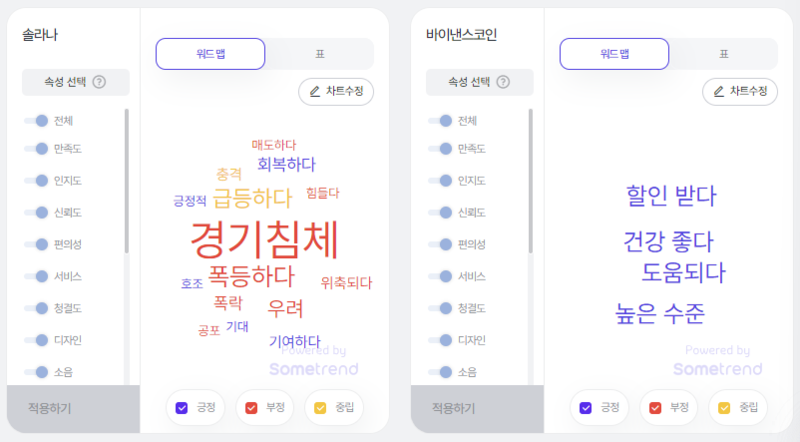This screenshot has width=800, height=442.
Task: Select the 워드맵 tab in 바이낸스코인 panel
Action: tap(614, 54)
